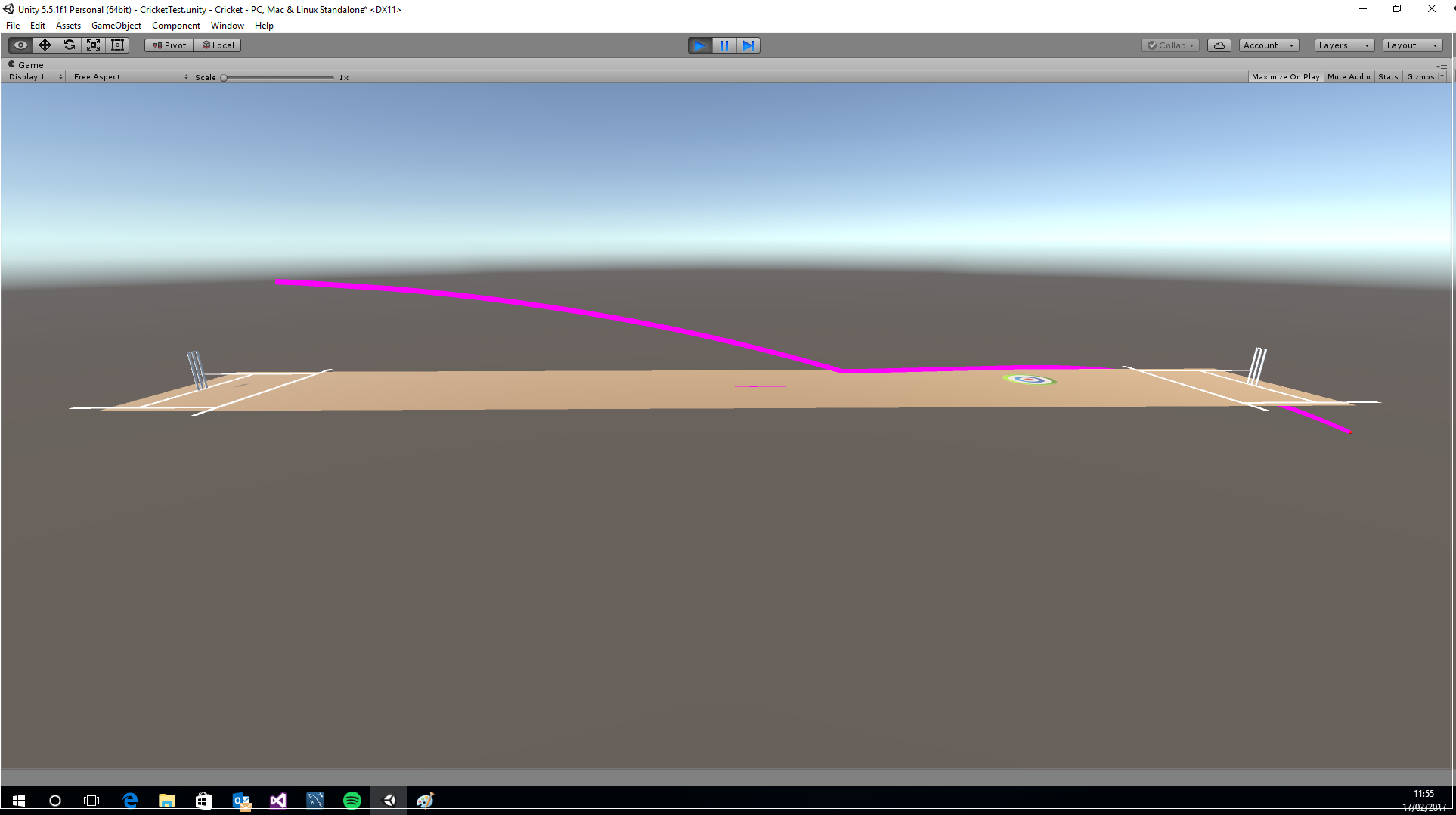Open the Assets menu
1456x815 pixels.
coord(68,26)
